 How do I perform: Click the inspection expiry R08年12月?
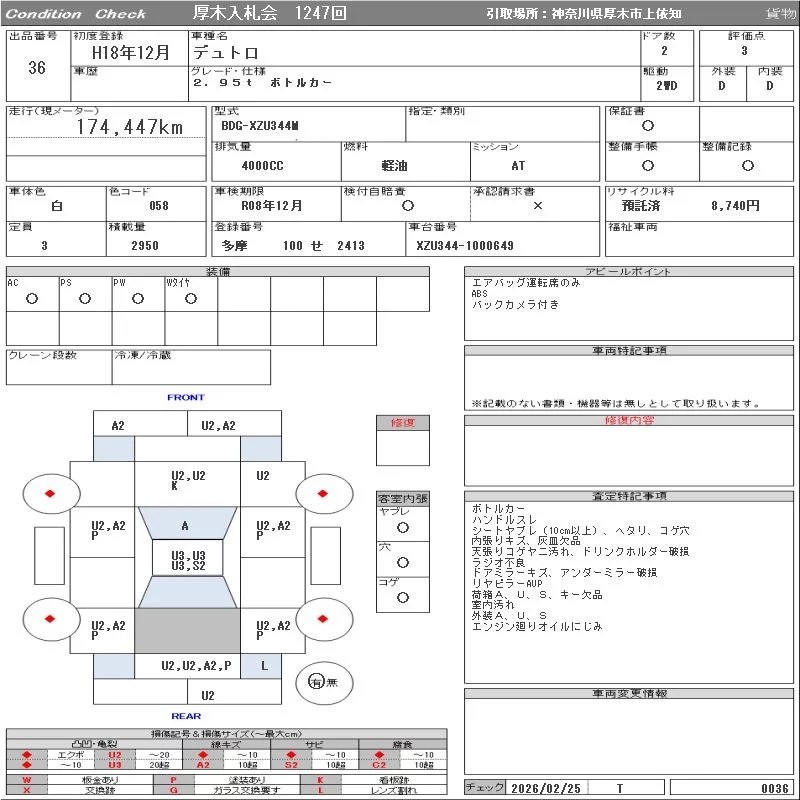(x=271, y=206)
